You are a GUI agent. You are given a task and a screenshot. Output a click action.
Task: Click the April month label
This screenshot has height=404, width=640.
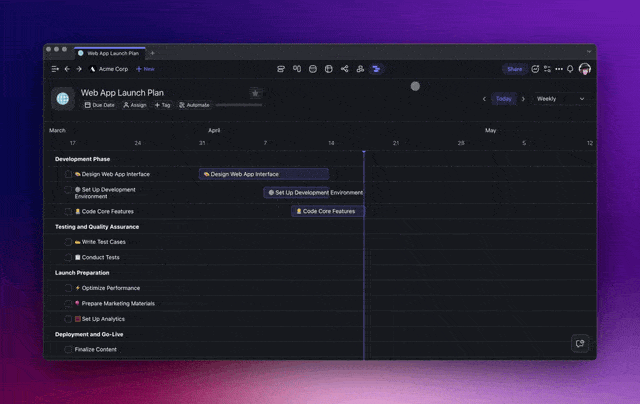click(214, 131)
